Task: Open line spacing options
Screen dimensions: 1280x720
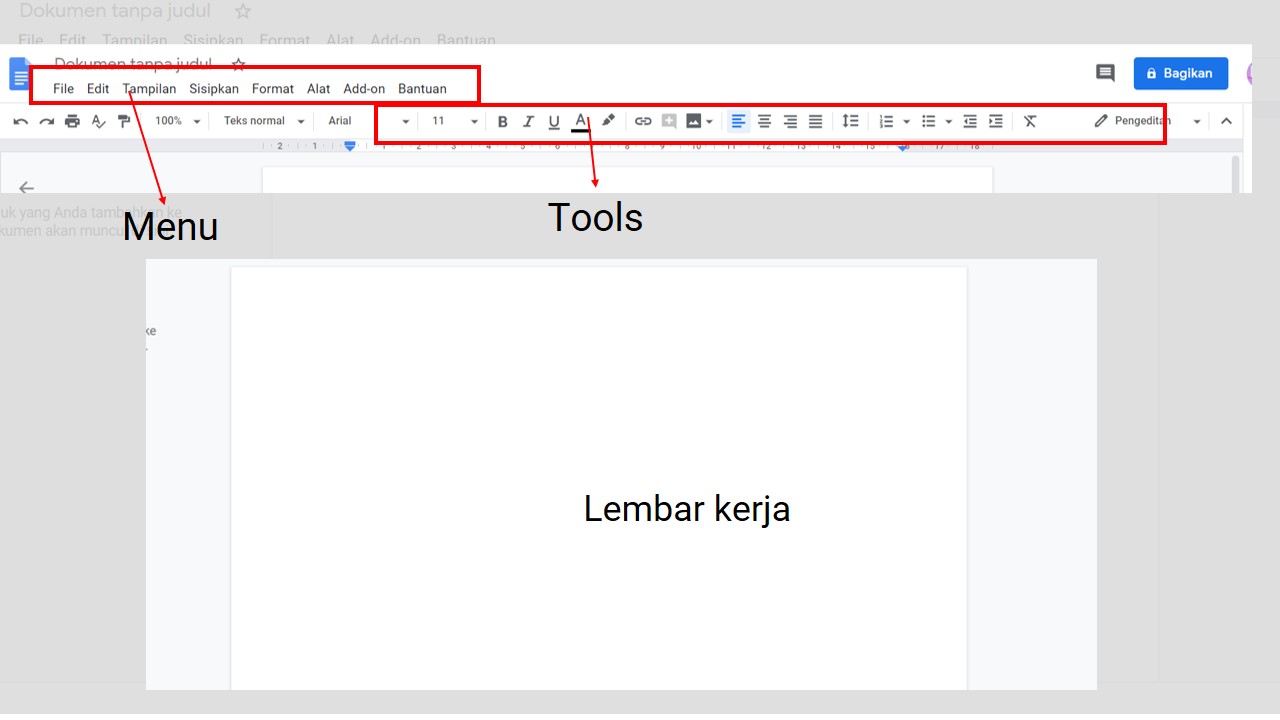Action: [x=851, y=120]
